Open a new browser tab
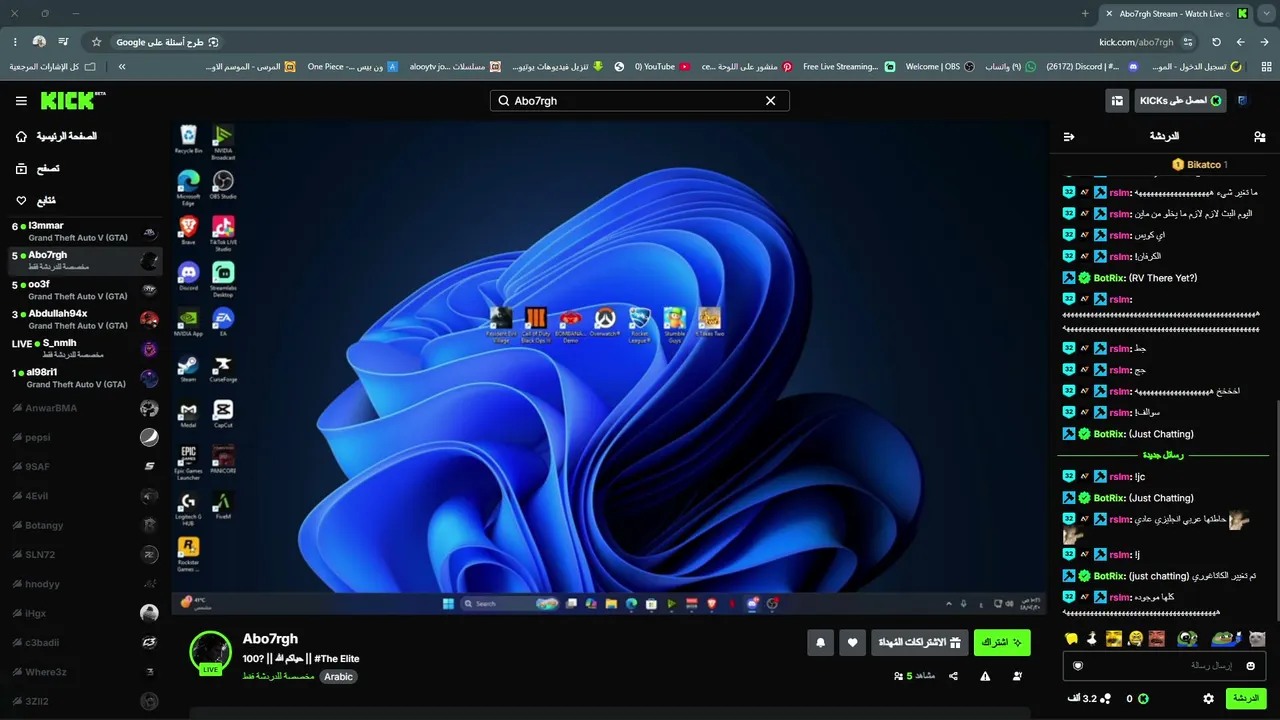Screen dimensions: 1280x720 click(1085, 13)
